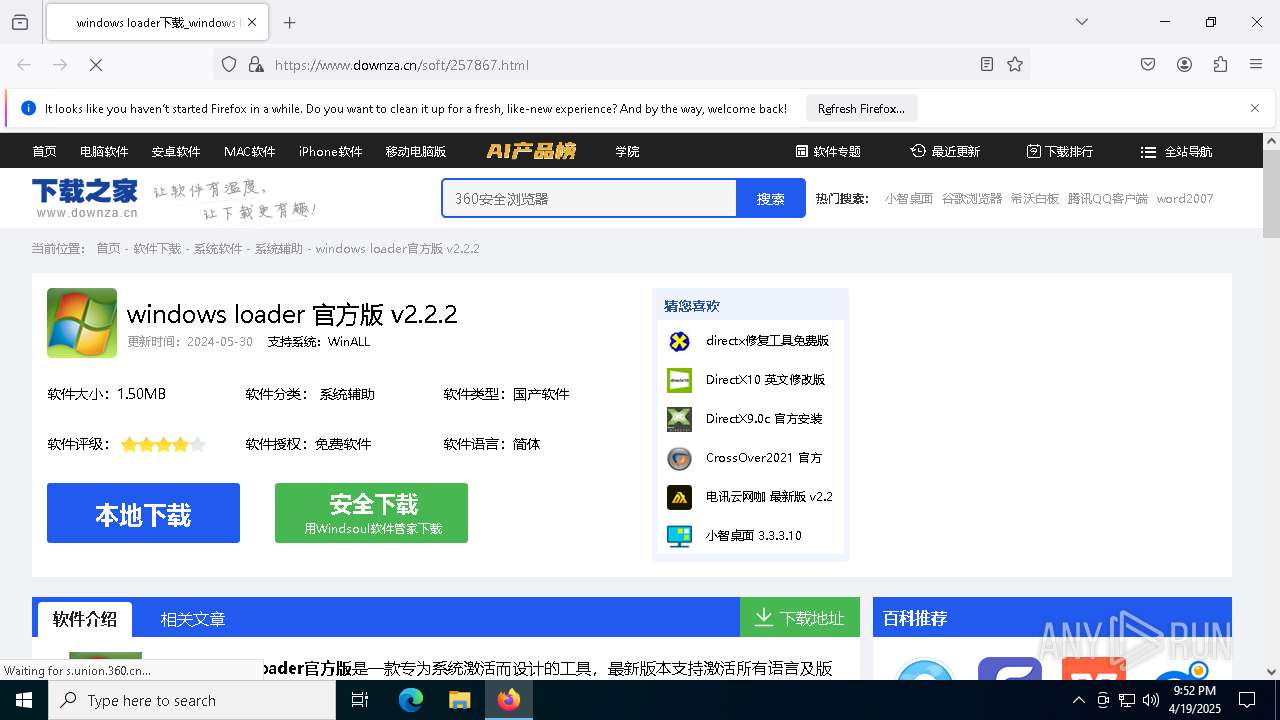Search hot keyword 谷歌浏览器

972,198
